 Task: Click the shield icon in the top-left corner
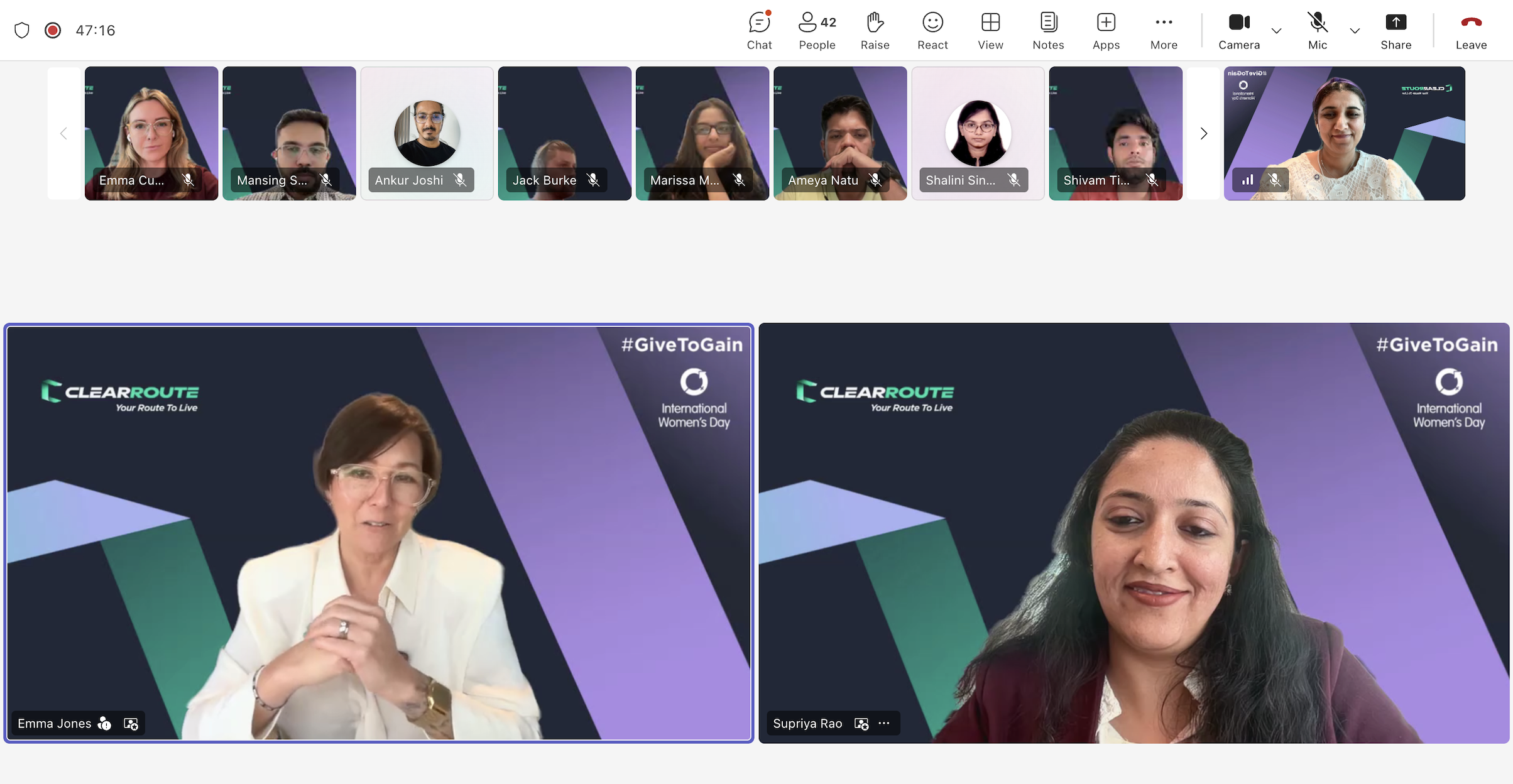[x=22, y=30]
